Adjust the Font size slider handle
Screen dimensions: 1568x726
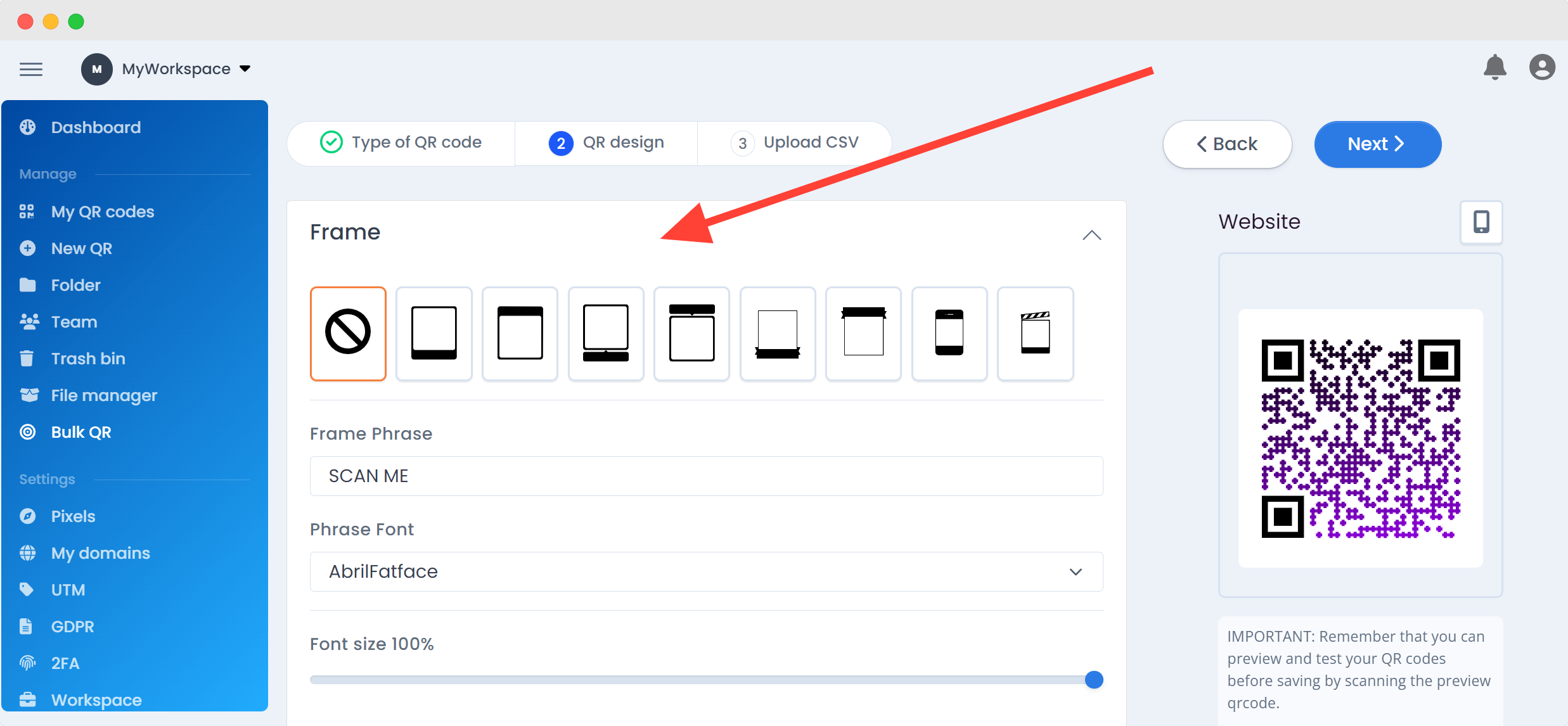click(1093, 679)
